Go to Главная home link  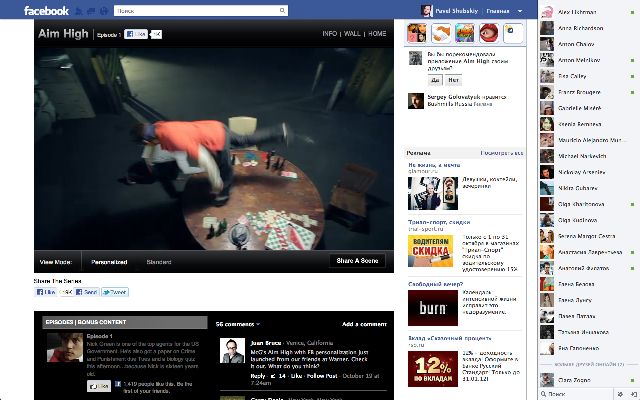click(498, 11)
